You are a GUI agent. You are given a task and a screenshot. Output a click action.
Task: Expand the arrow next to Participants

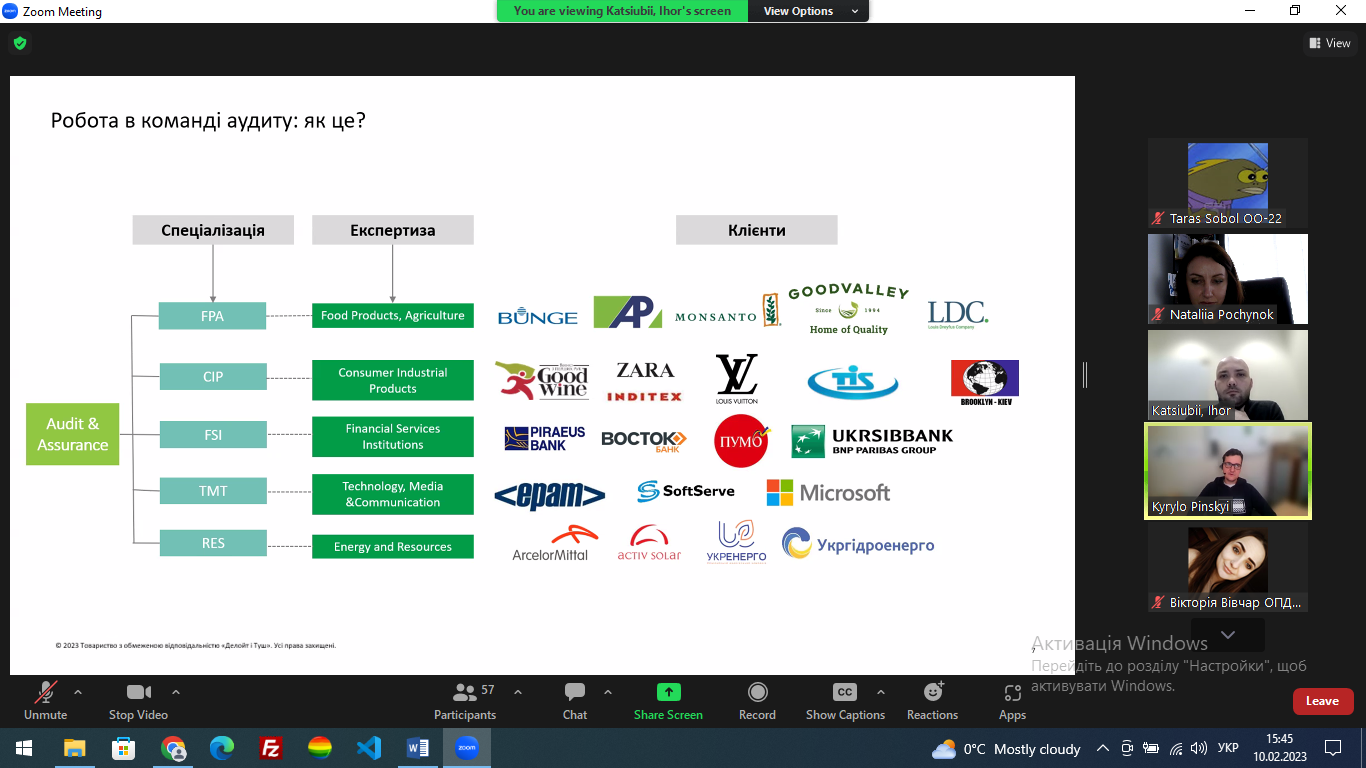[x=518, y=692]
